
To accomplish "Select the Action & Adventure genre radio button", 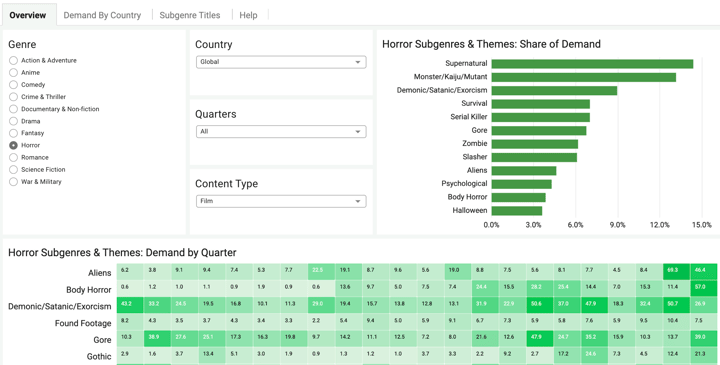I will tap(13, 61).
